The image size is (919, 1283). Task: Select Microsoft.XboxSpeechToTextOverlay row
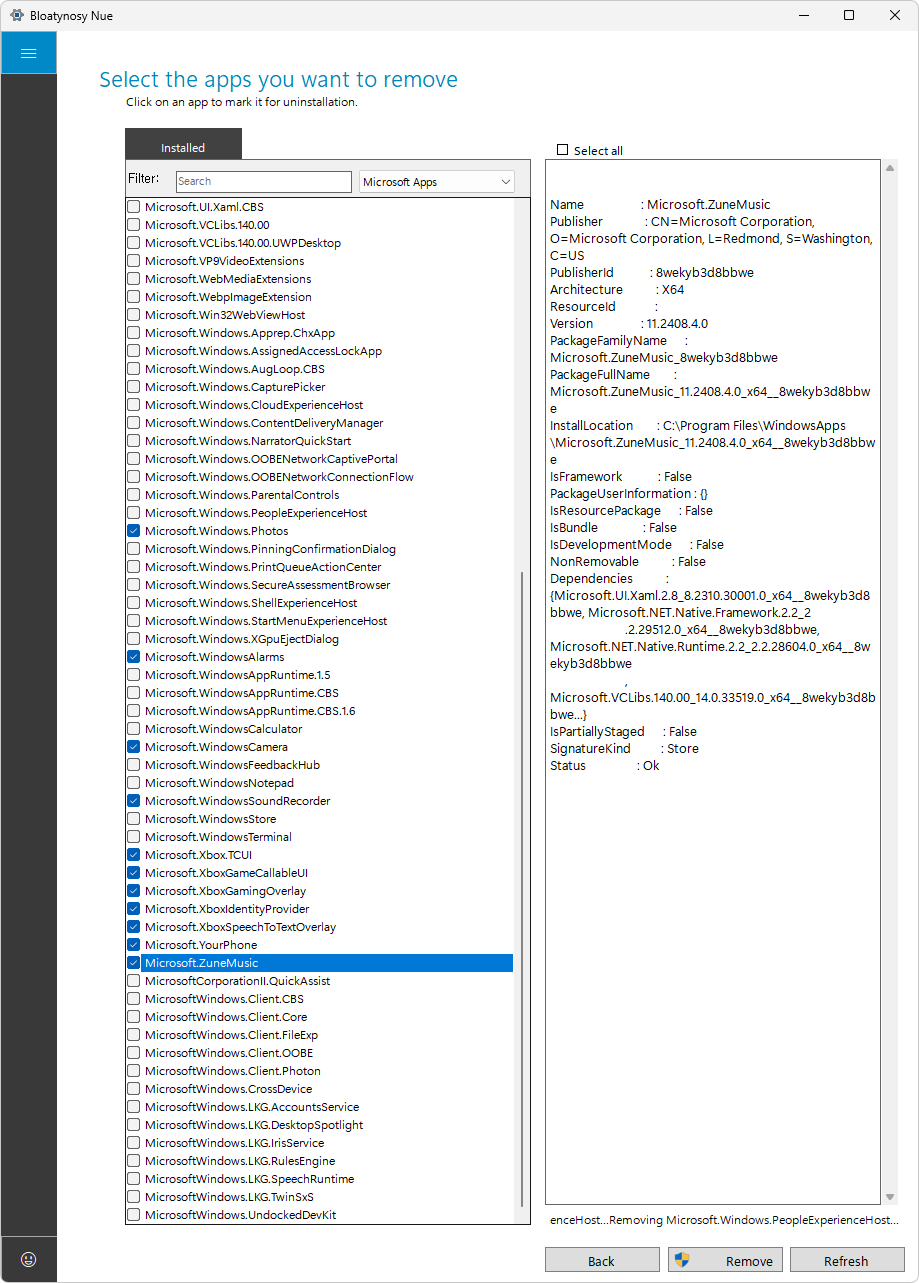[319, 927]
